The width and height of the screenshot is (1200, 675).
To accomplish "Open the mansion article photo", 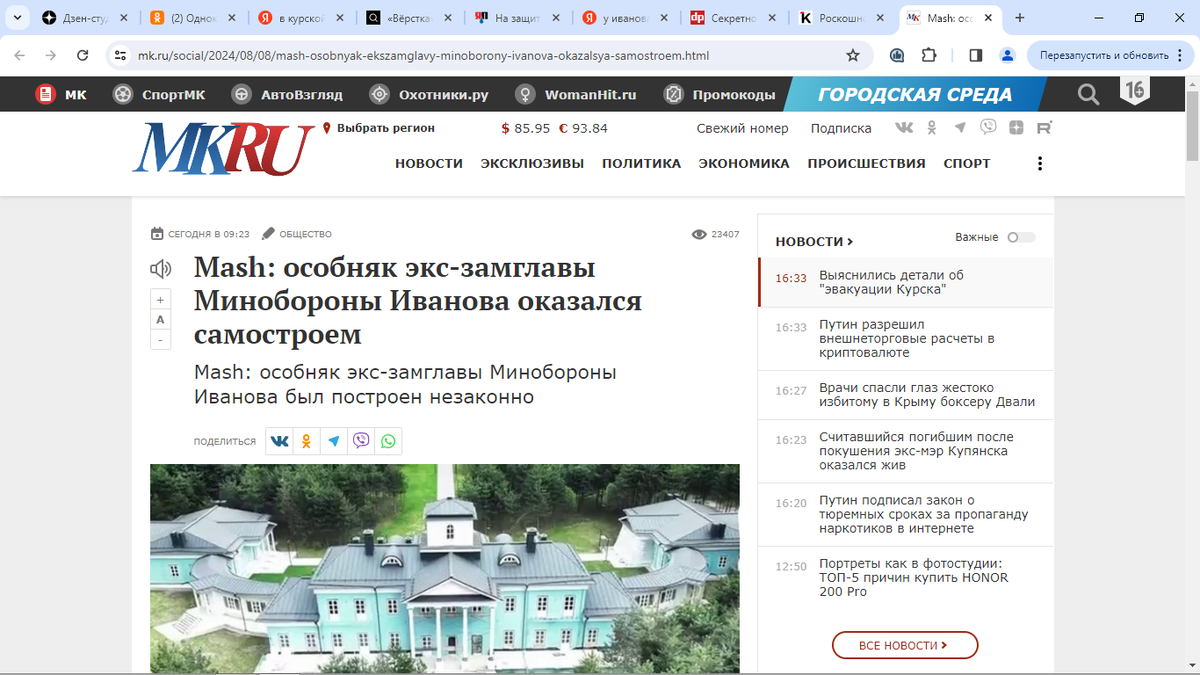I will click(445, 569).
